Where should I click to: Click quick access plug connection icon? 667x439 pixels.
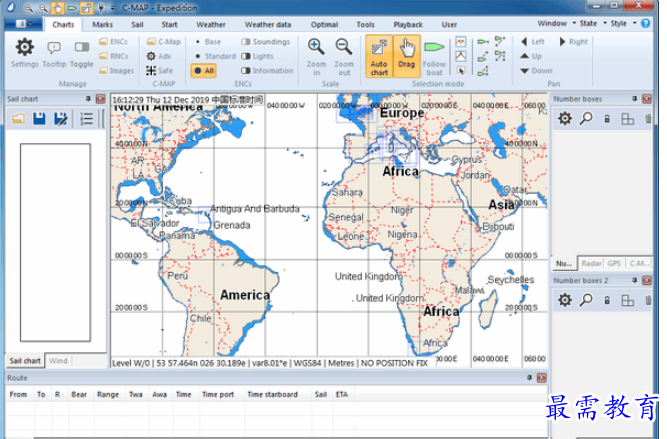[101, 8]
